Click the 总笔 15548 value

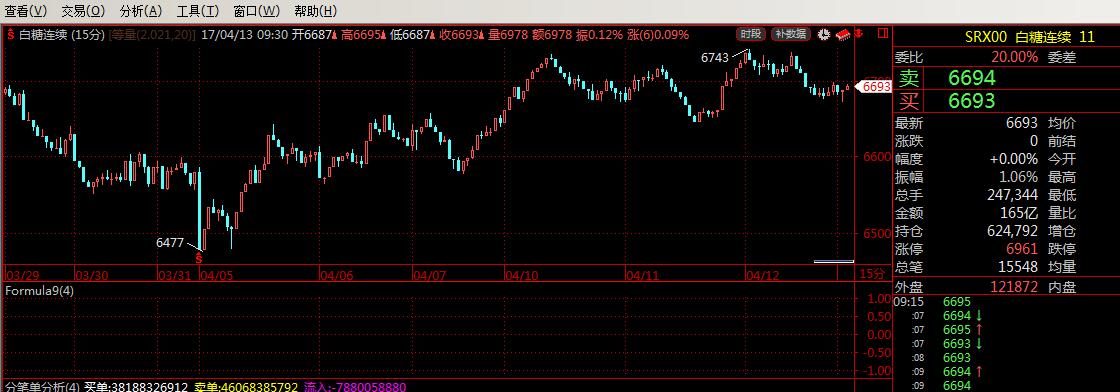1019,267
